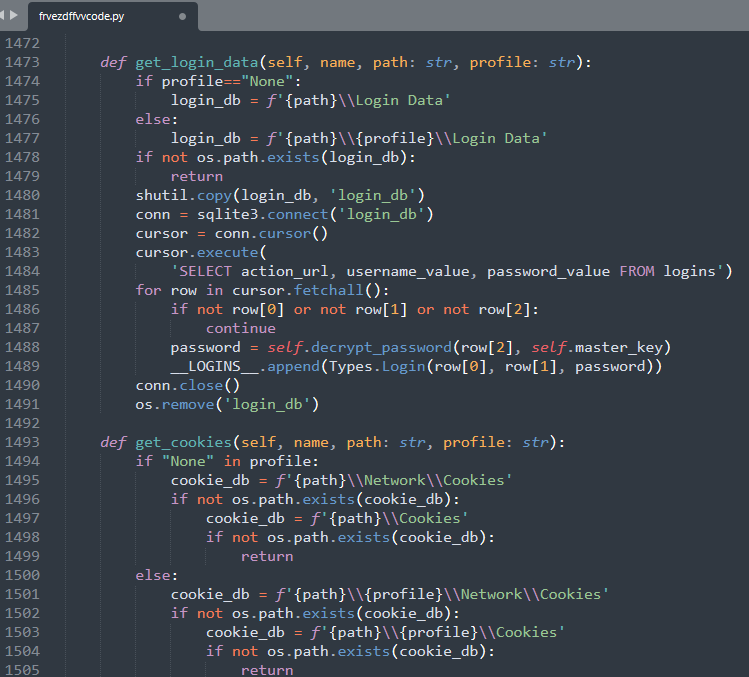
Task: Click cookie_db on line 1501
Action: point(210,595)
